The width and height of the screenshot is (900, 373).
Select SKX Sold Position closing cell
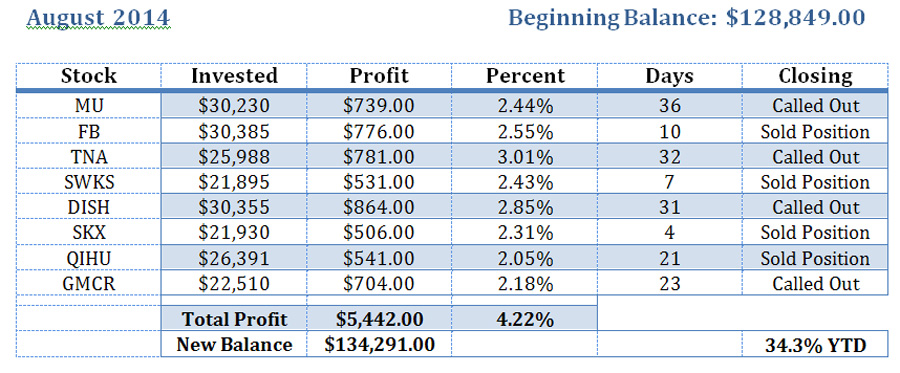point(815,232)
